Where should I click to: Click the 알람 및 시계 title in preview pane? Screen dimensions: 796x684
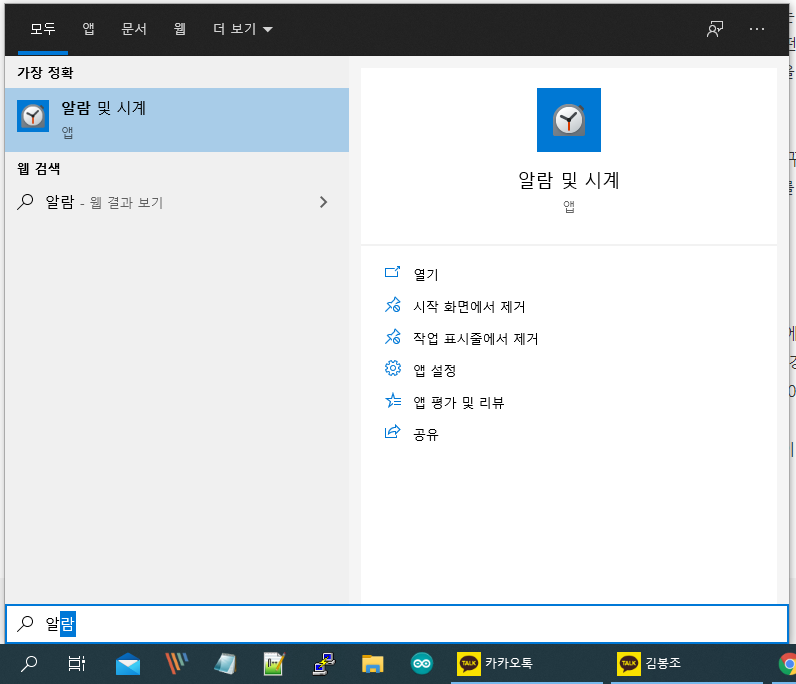pos(569,180)
